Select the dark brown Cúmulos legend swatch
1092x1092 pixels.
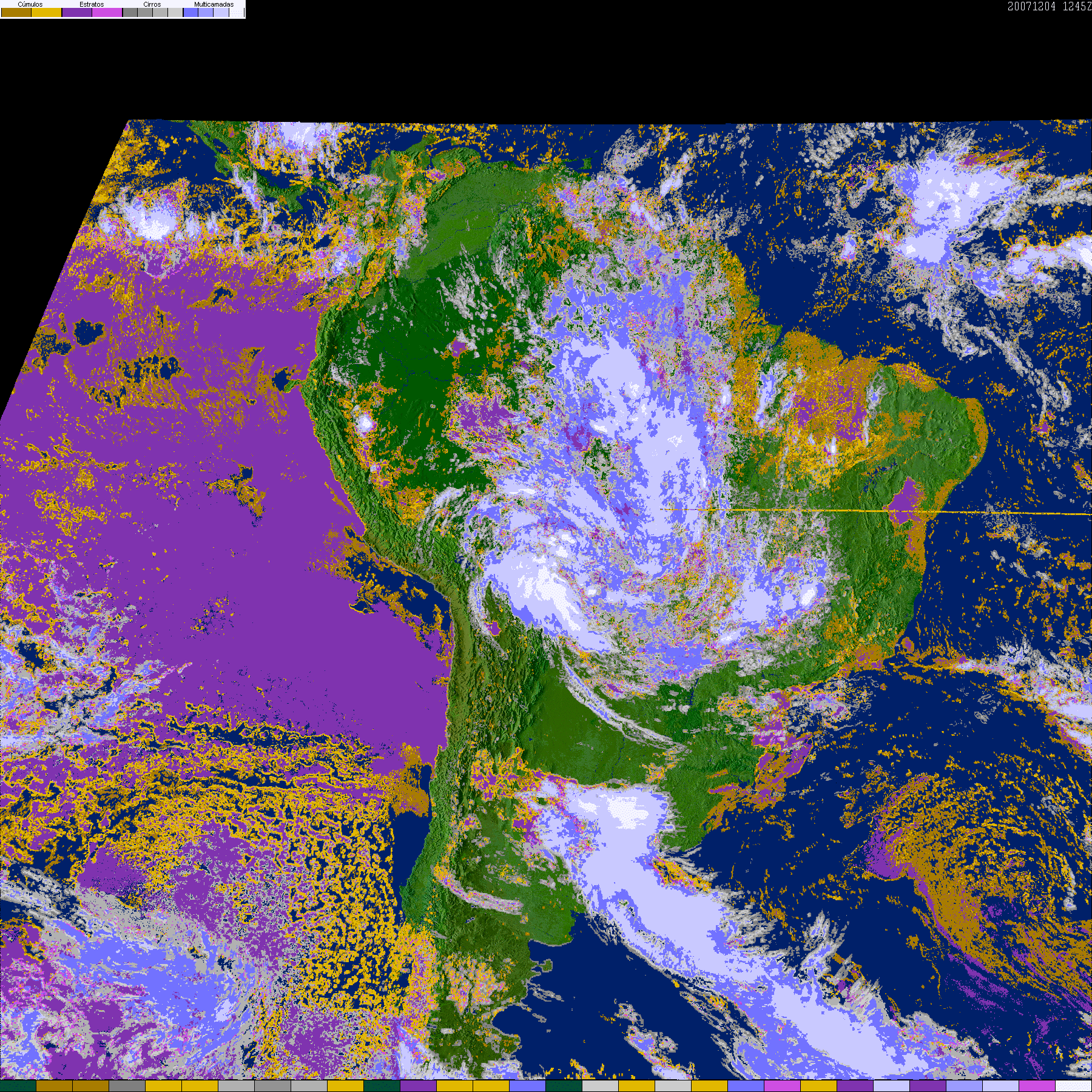click(x=16, y=12)
